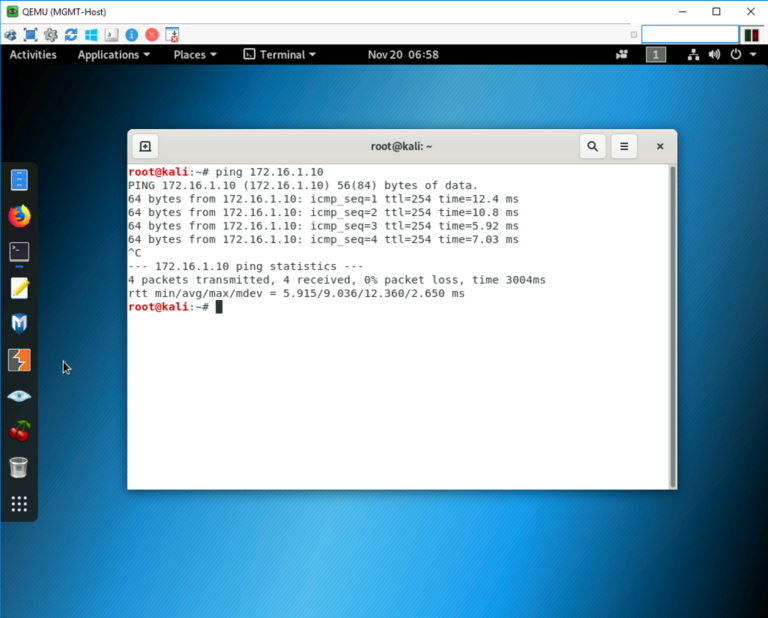768x618 pixels.
Task: Click the clock showing Nov 20 06:58
Action: [403, 54]
